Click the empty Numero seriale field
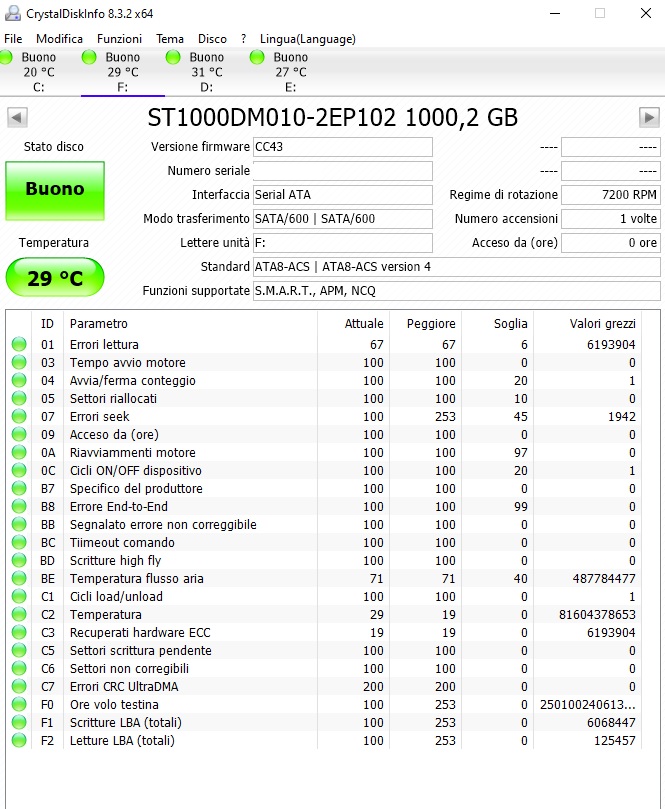This screenshot has width=665, height=809. tap(343, 171)
